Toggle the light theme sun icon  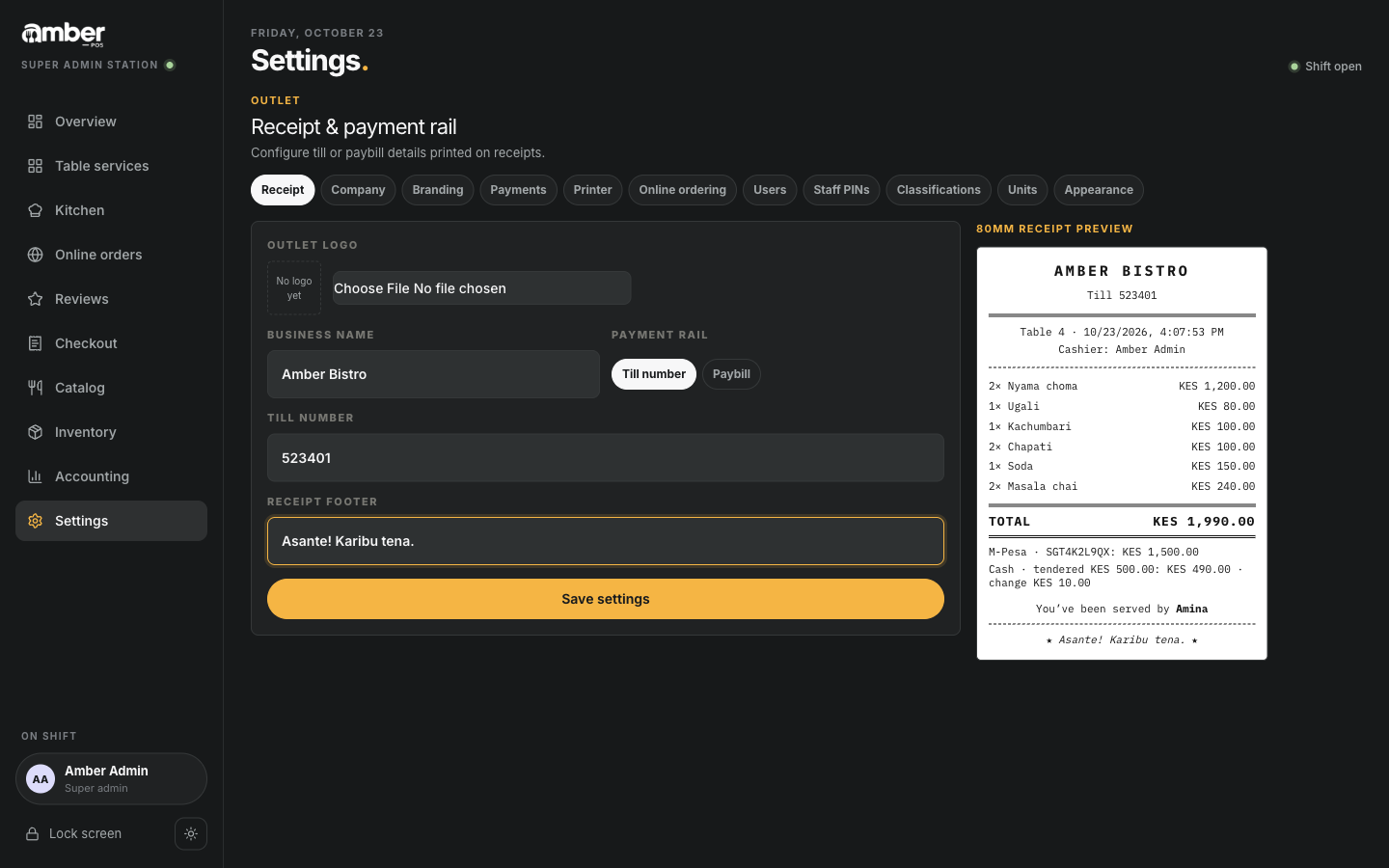191,833
